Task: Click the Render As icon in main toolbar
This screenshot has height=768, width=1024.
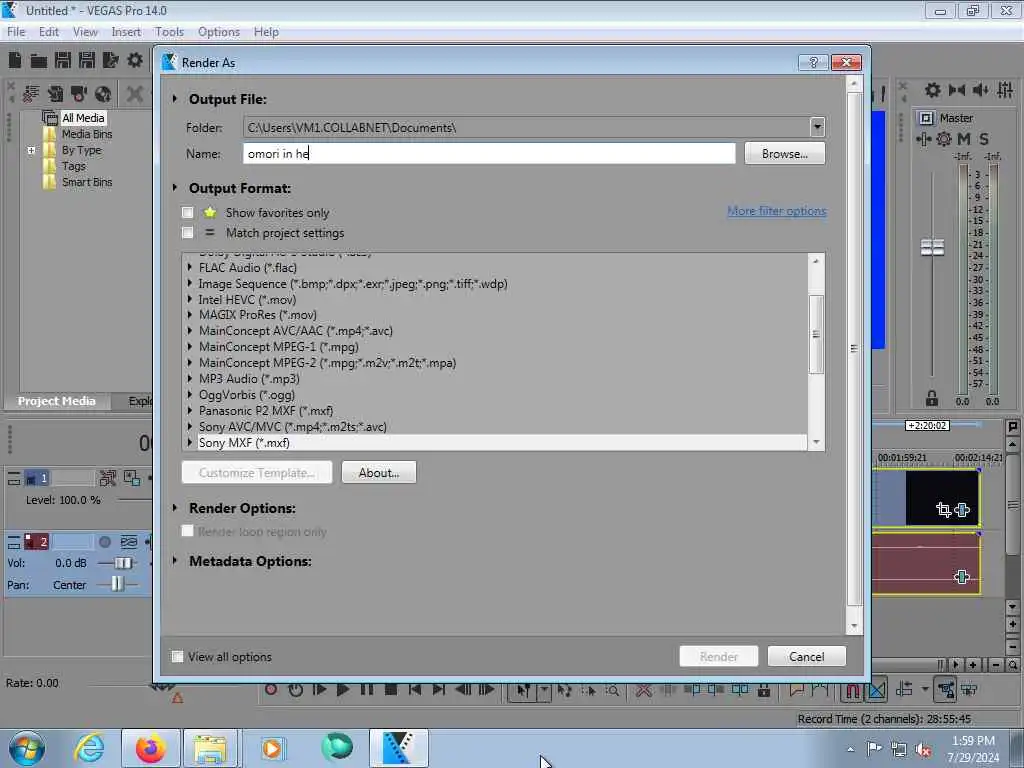Action: tap(110, 61)
